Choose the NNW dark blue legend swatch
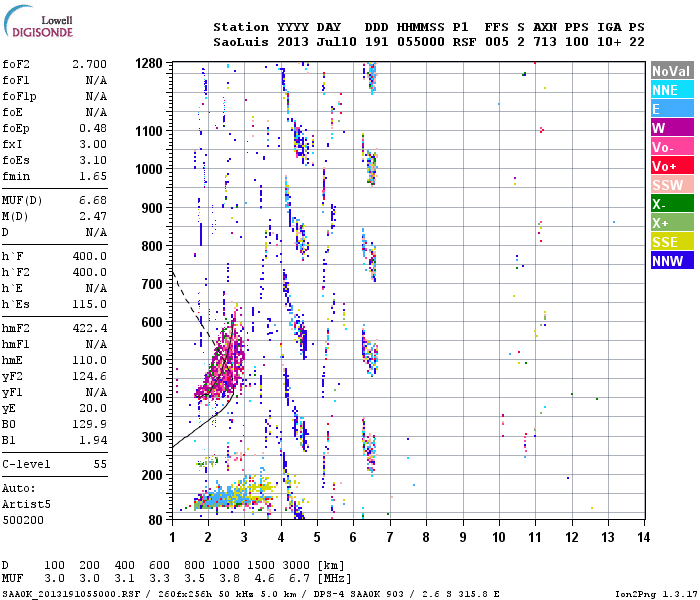Viewport: 700px width, 600px height. 672,261
